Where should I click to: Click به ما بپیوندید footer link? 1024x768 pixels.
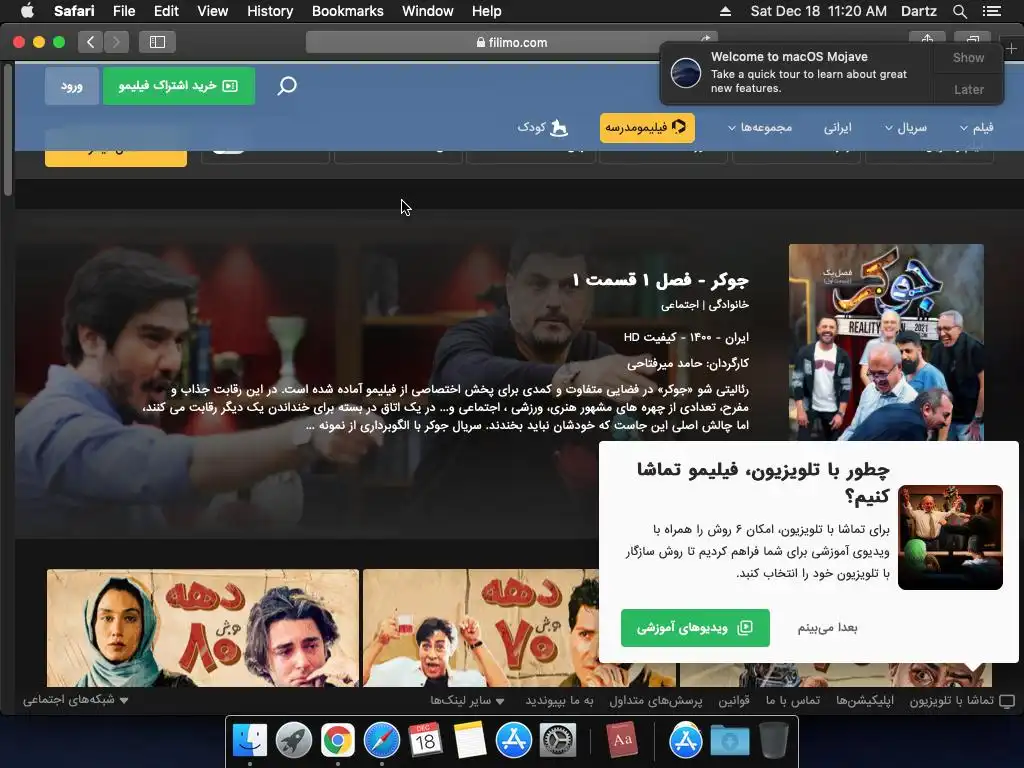[560, 701]
